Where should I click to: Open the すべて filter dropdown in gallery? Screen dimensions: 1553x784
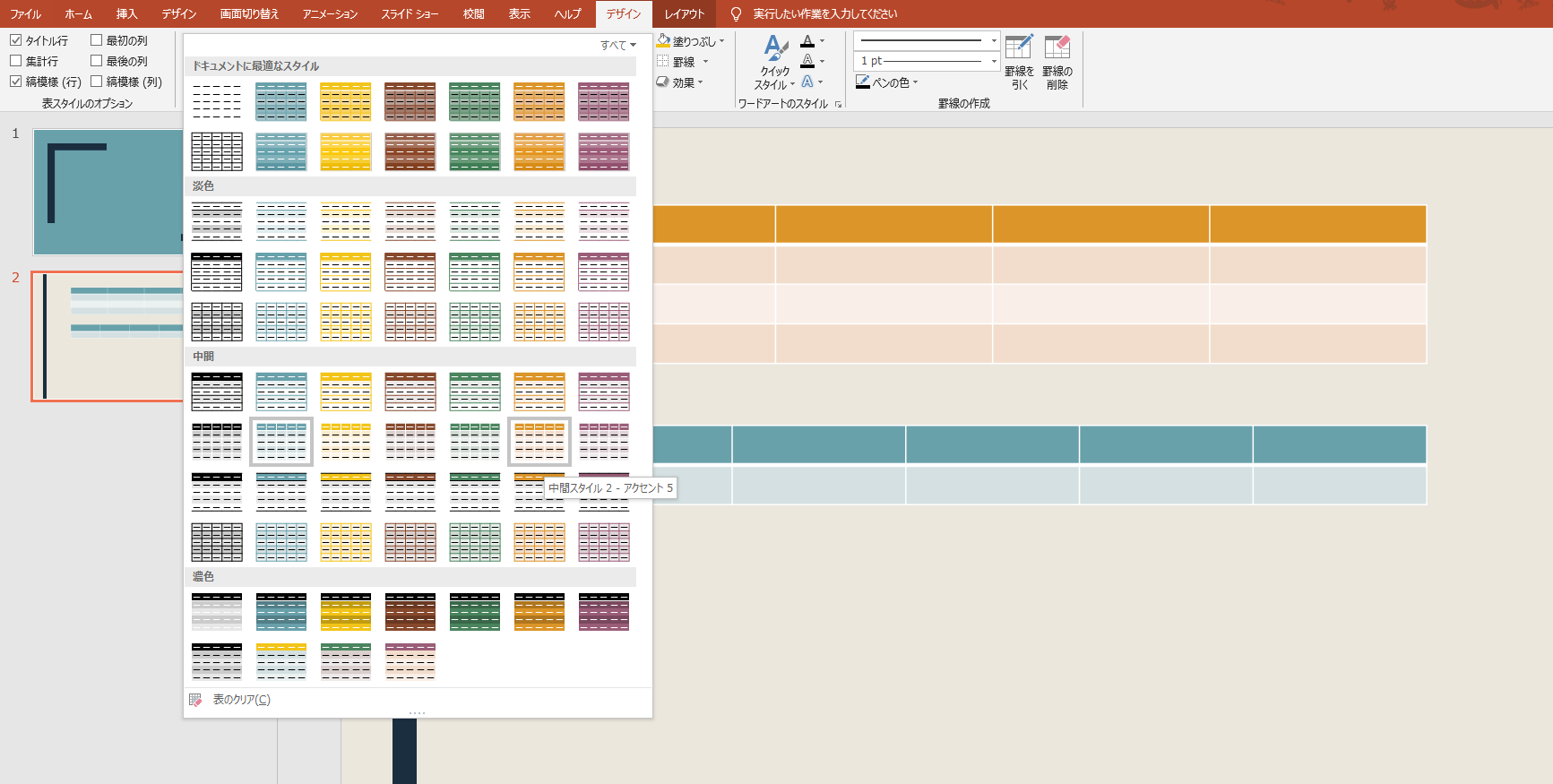(618, 45)
